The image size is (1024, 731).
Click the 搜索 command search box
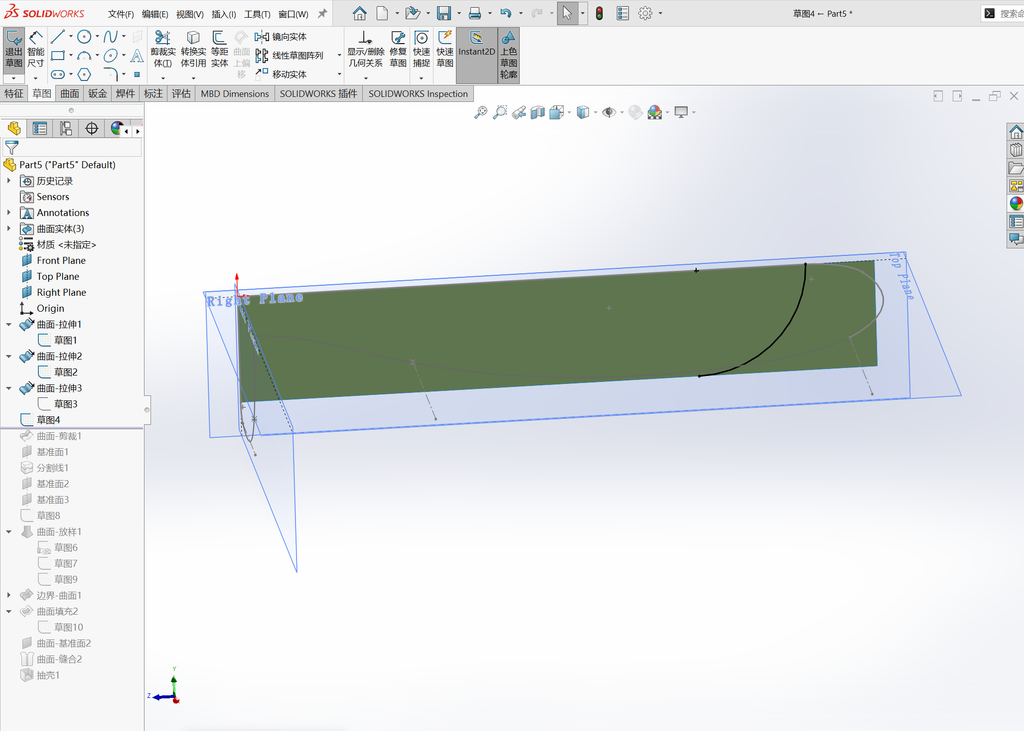point(1003,13)
